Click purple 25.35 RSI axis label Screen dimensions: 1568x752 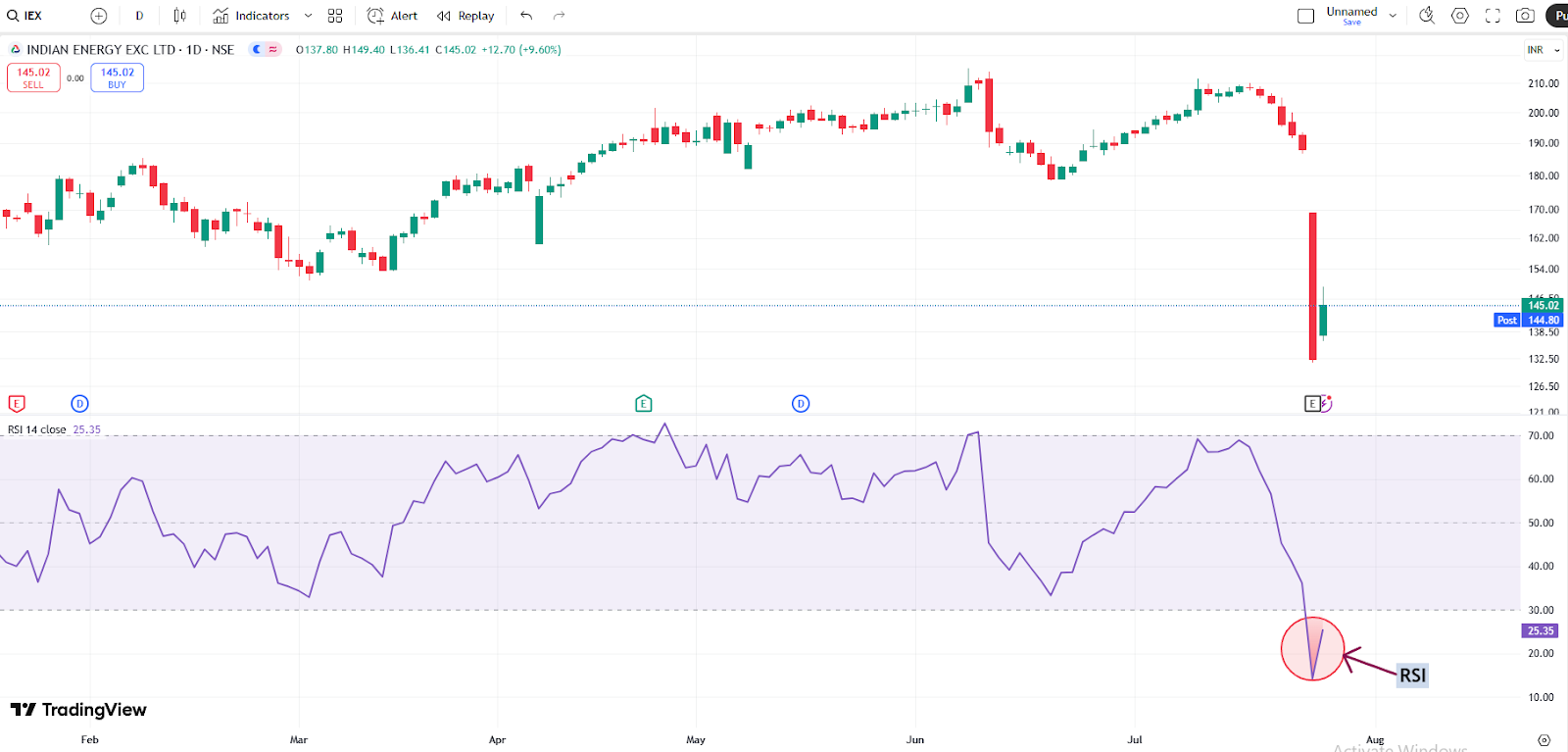[x=1540, y=631]
